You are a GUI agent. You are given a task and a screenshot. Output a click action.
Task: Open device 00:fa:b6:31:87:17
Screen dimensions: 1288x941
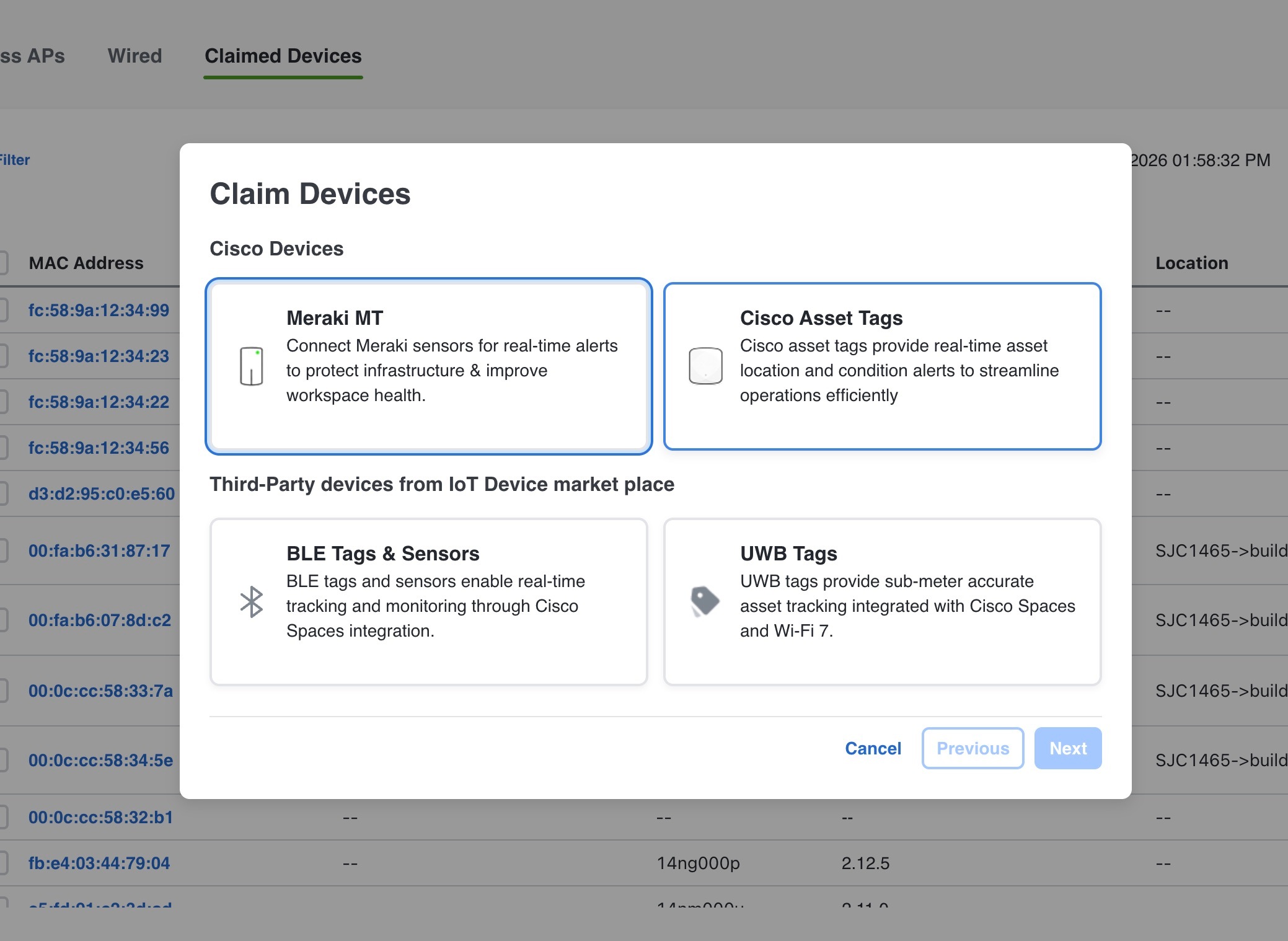(99, 550)
